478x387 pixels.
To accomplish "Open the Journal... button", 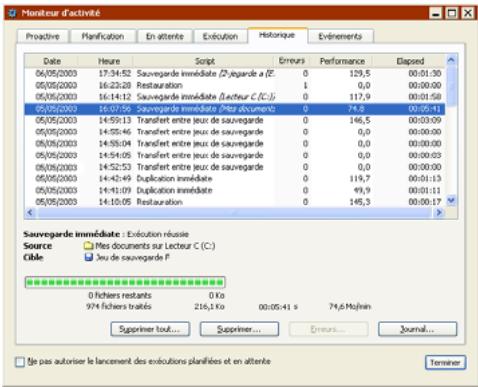I will [417, 329].
